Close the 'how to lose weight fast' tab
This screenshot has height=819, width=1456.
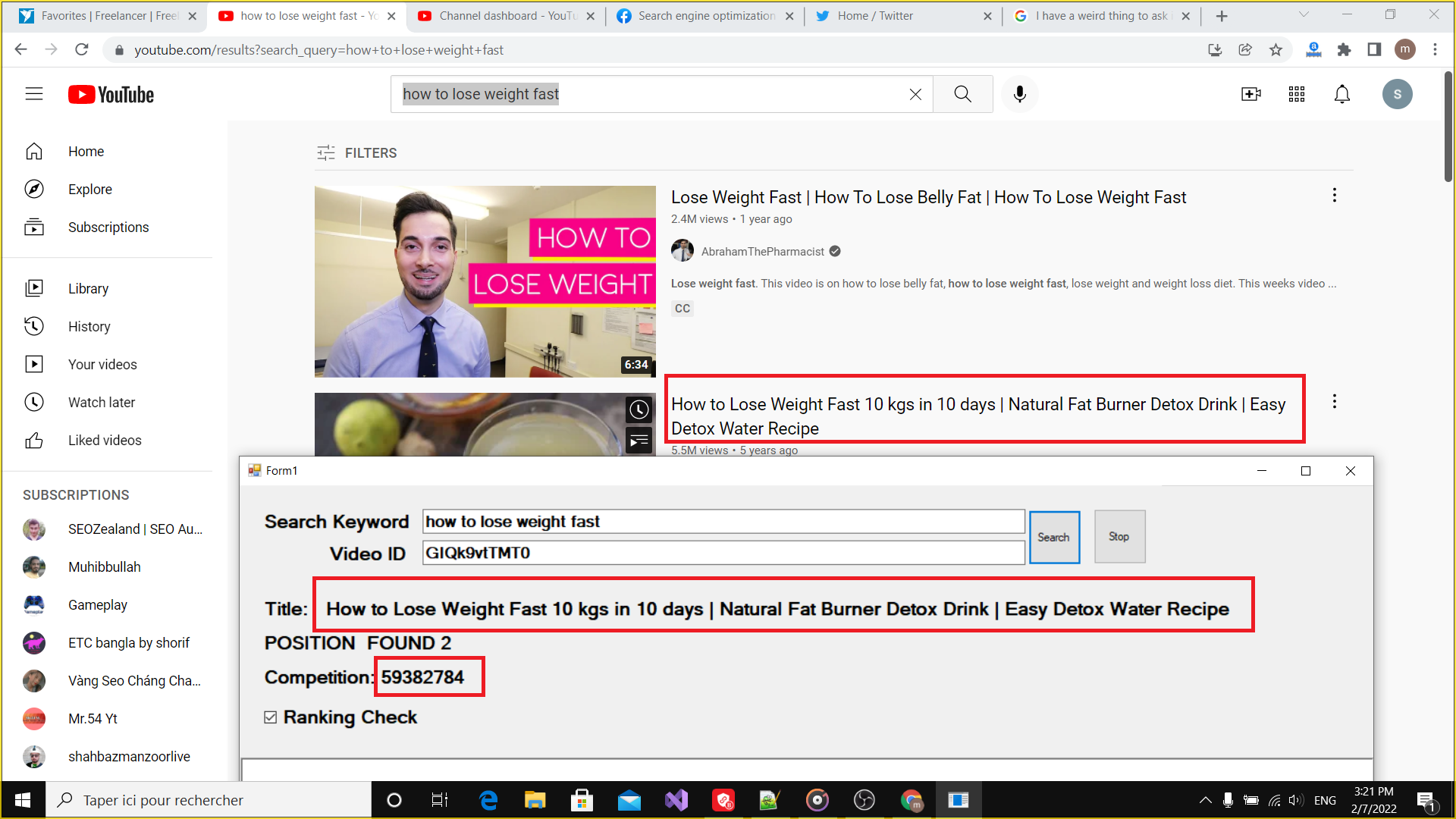tap(391, 16)
